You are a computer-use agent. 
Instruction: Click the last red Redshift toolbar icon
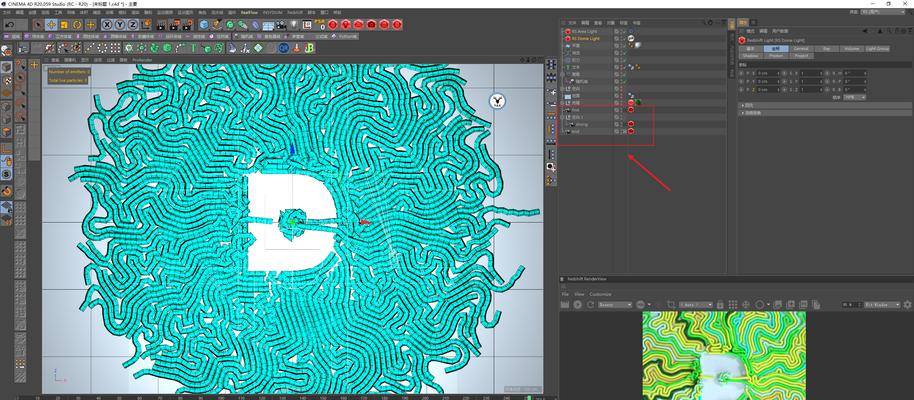click(x=397, y=24)
